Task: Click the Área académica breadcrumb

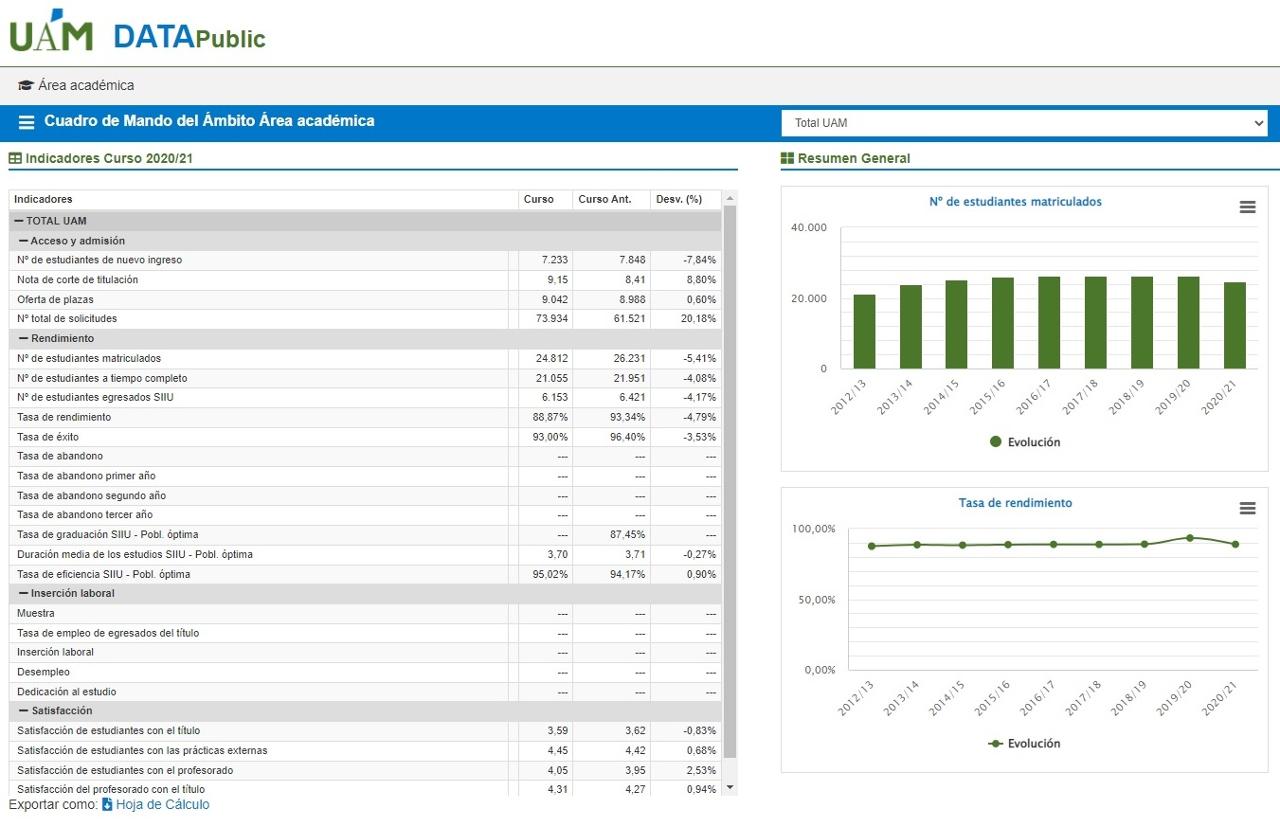Action: click(86, 86)
